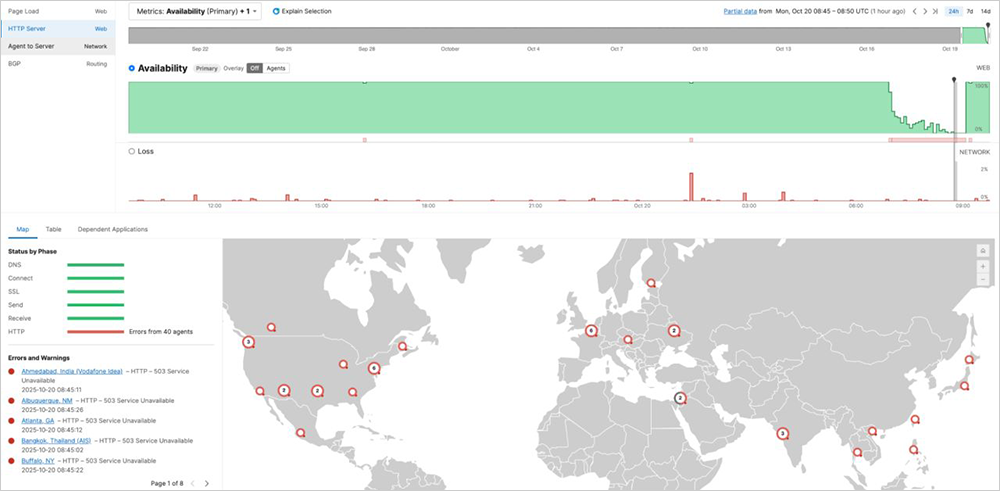Zoom out on the map

coord(983,279)
